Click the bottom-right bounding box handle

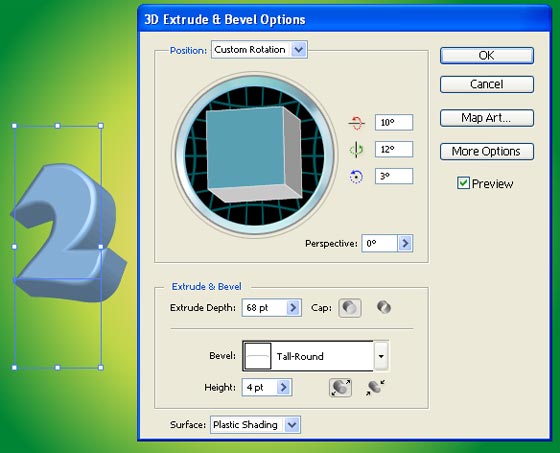pos(101,367)
